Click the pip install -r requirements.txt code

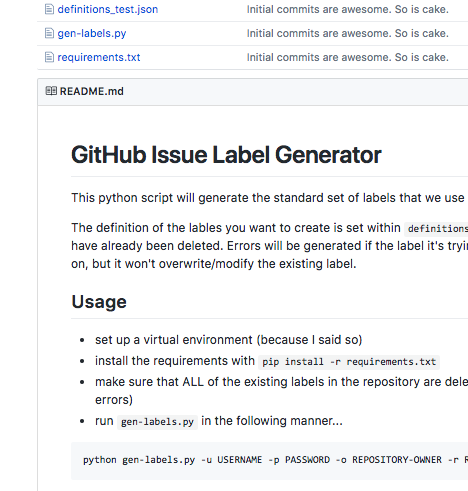point(349,362)
